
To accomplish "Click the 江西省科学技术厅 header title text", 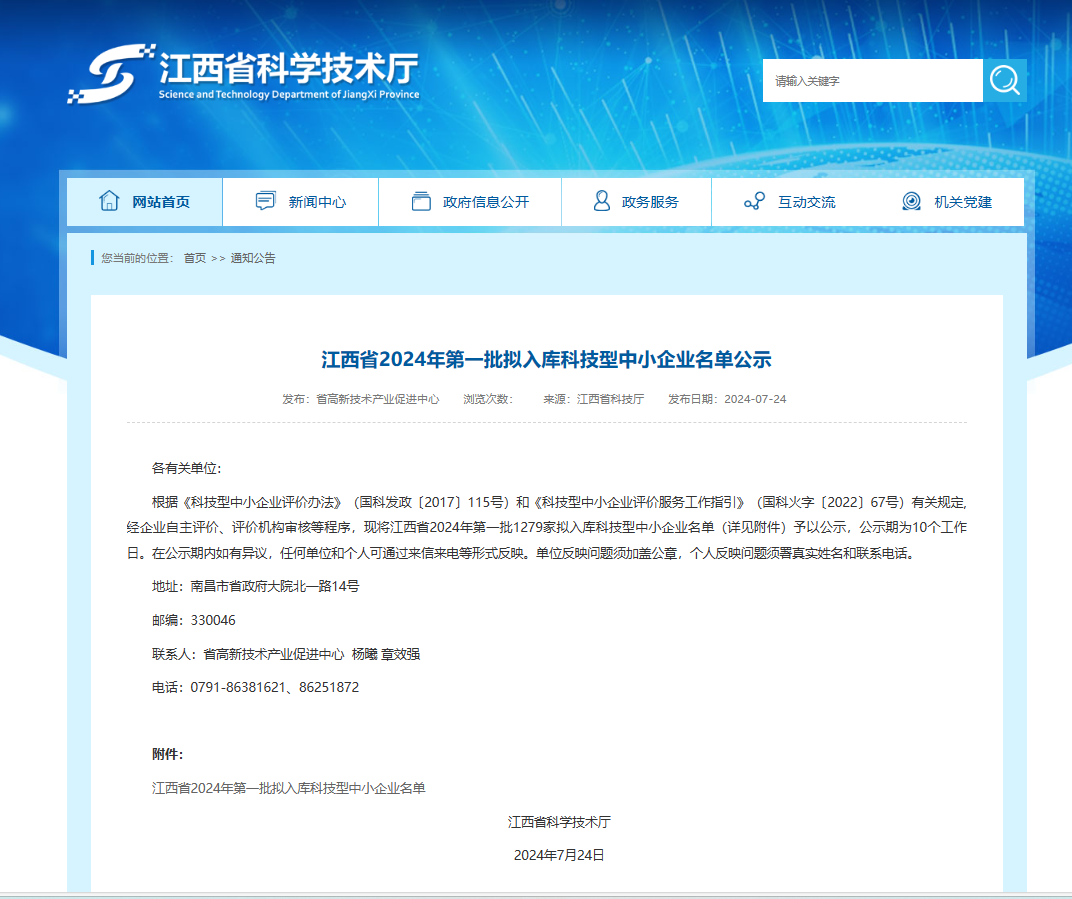I will (288, 68).
